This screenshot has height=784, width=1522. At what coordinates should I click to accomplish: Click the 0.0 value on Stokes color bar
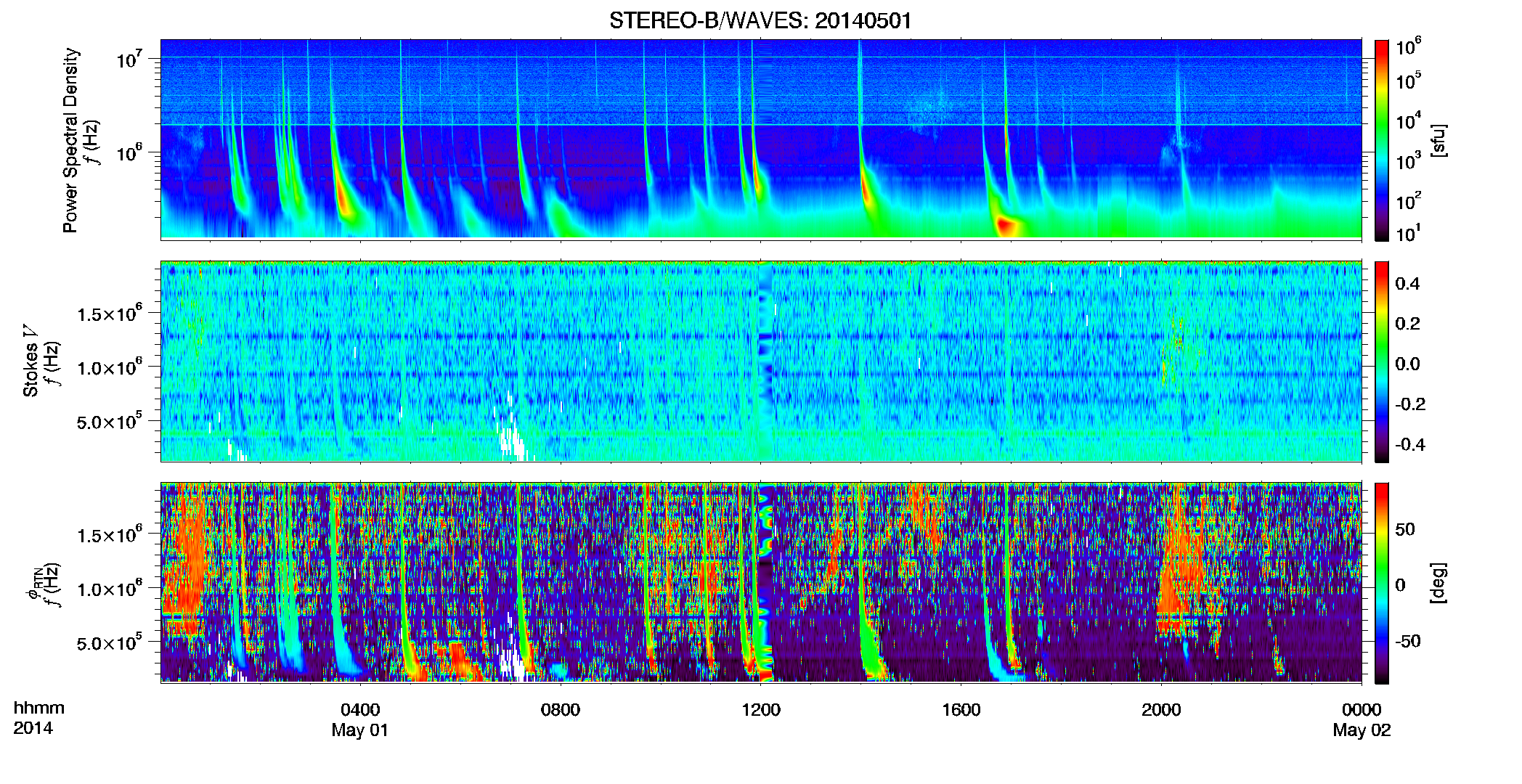click(1407, 364)
